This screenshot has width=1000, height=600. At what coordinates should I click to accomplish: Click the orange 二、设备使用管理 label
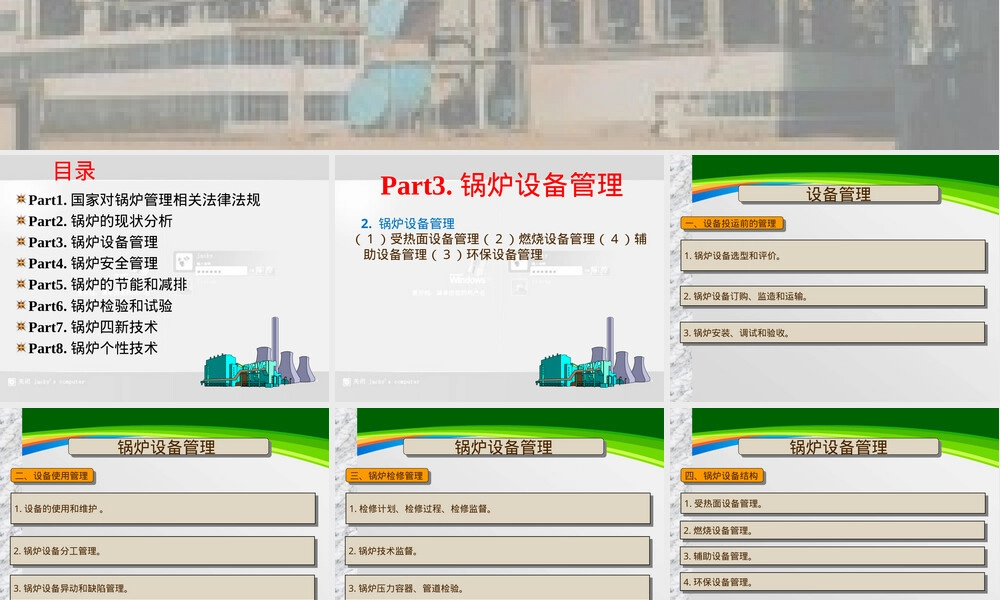[x=53, y=476]
